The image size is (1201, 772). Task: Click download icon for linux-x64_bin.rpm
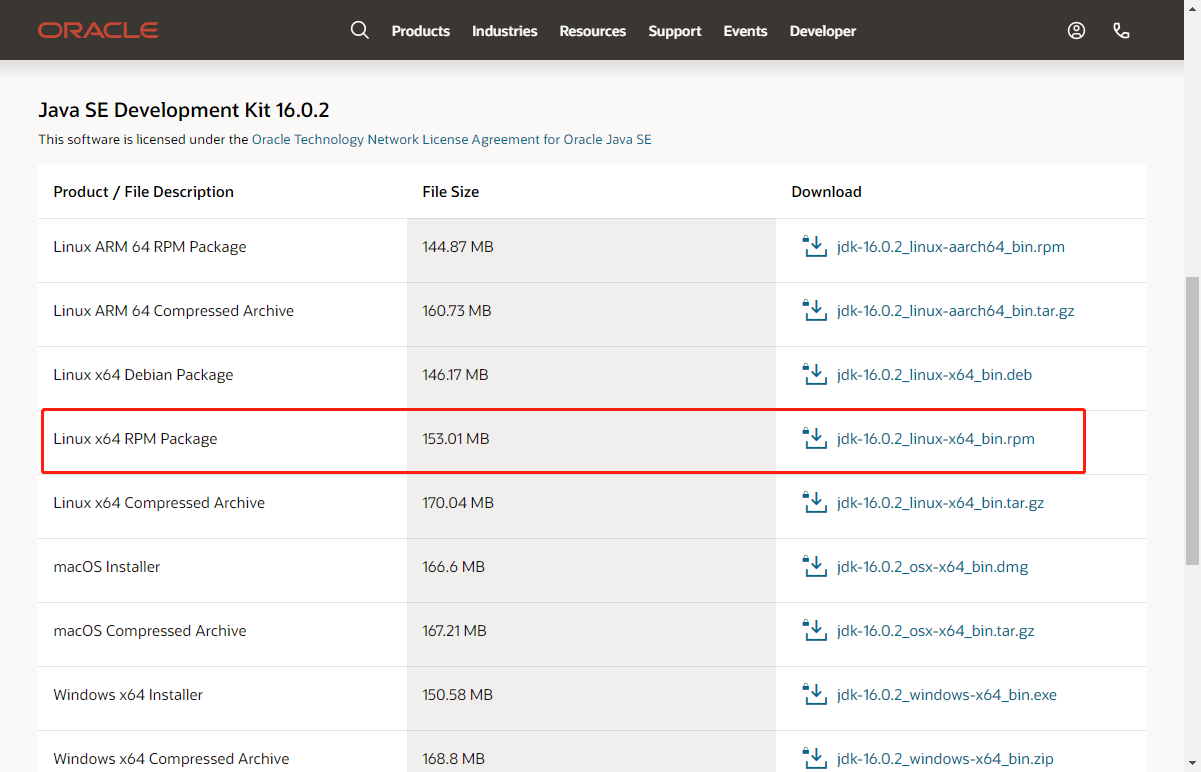(814, 438)
